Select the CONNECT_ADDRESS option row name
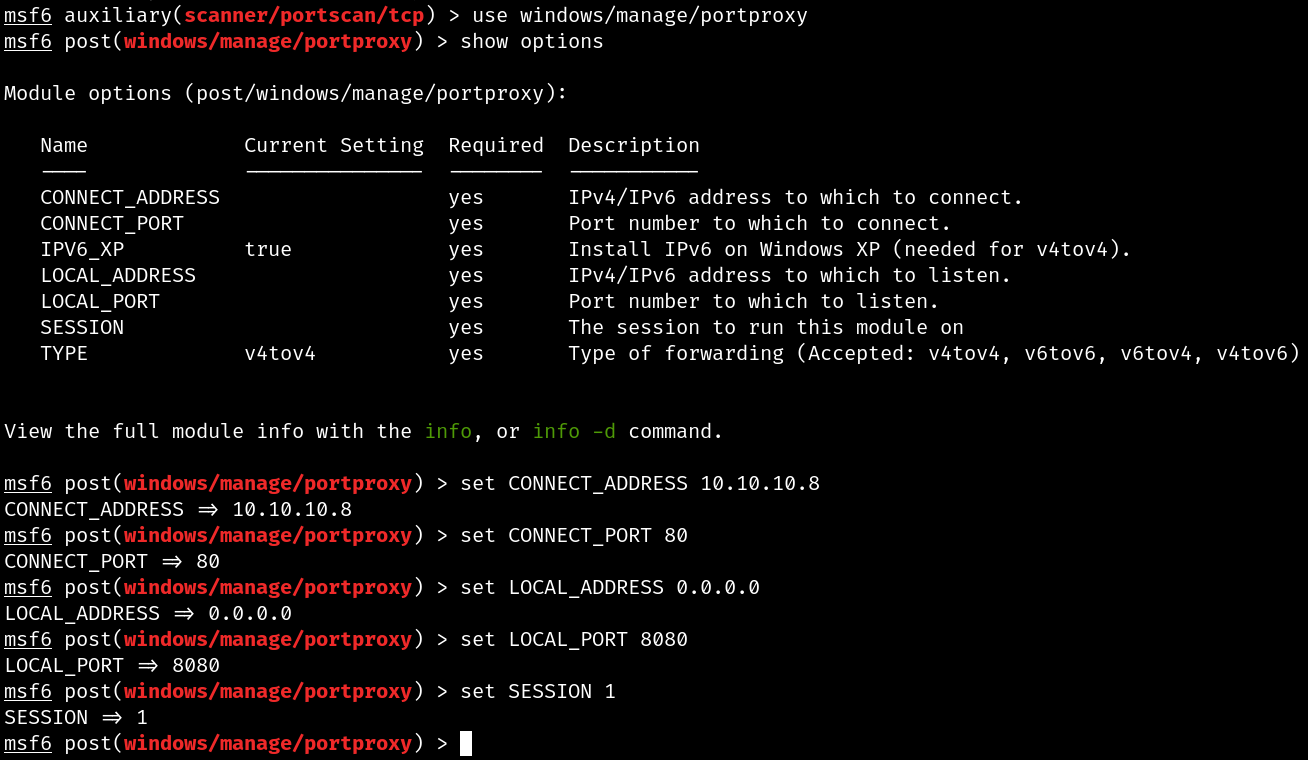Viewport: 1308px width, 760px height. pos(130,197)
